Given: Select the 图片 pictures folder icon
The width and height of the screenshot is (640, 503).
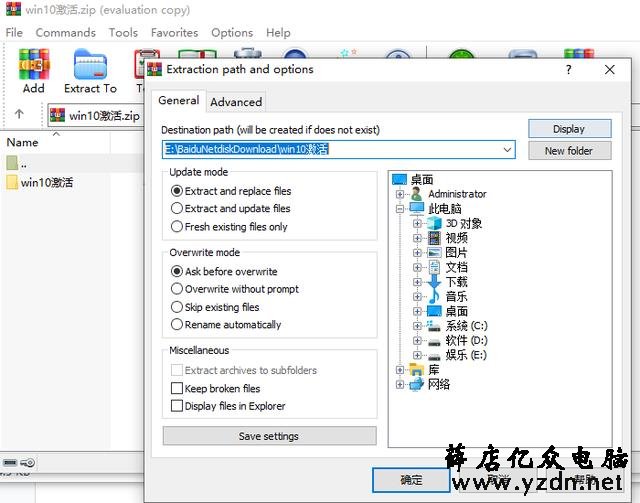Looking at the screenshot, I should click(x=434, y=253).
